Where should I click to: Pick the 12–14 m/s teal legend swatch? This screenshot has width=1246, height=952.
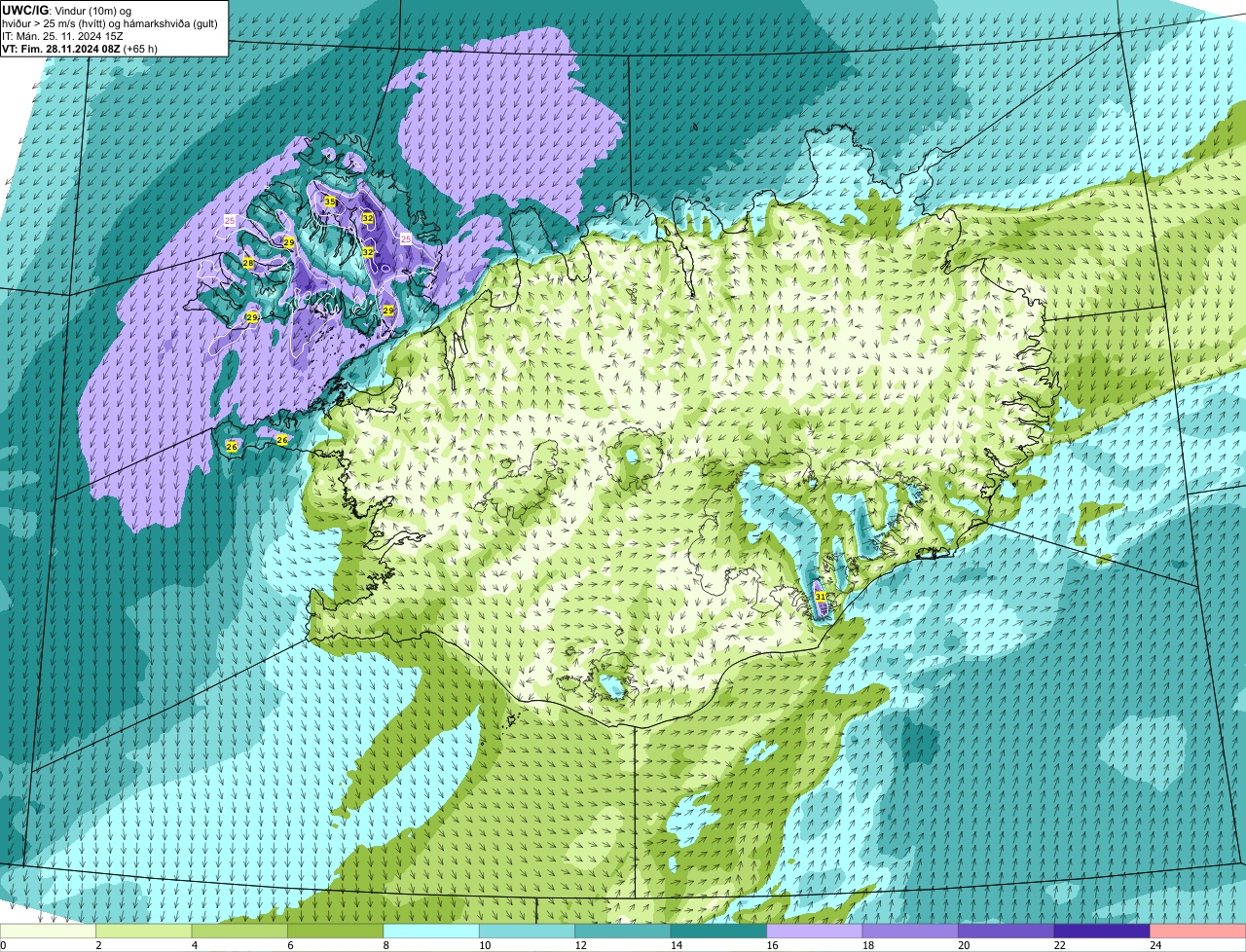coord(623,932)
